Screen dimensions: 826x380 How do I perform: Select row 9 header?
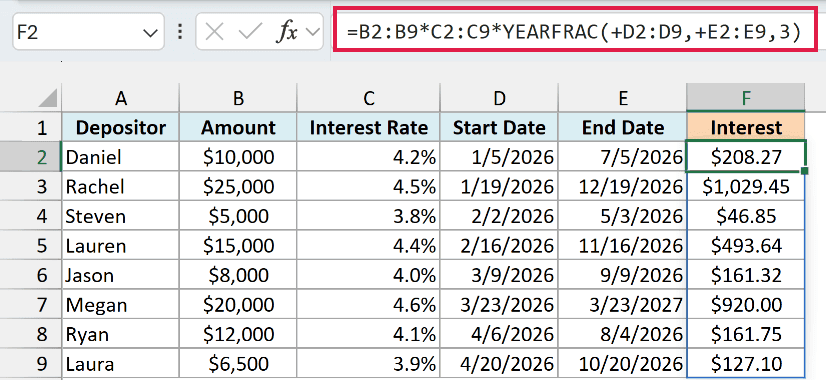coord(31,363)
